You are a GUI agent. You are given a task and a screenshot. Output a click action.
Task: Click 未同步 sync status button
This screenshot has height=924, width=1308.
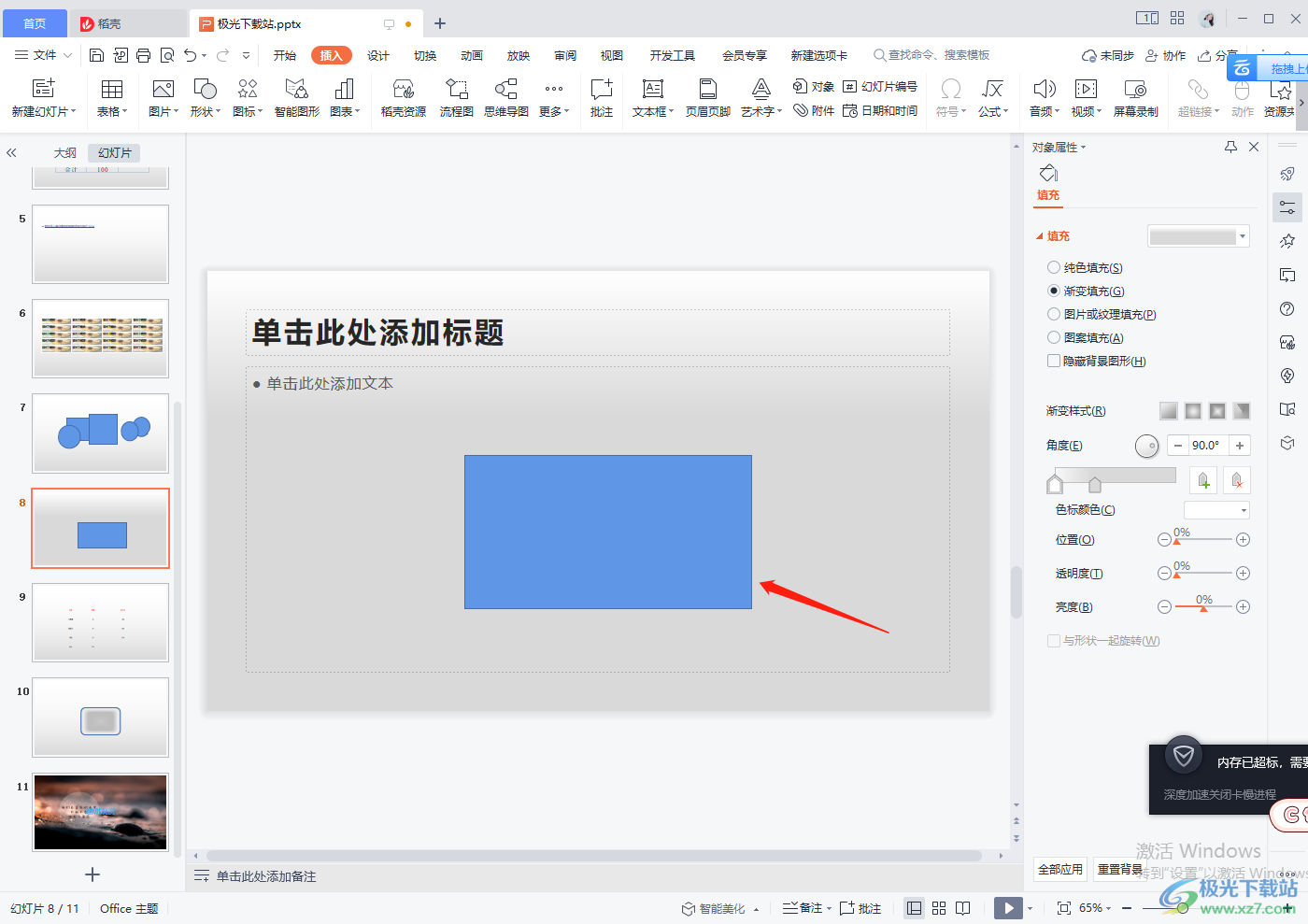pyautogui.click(x=1108, y=55)
